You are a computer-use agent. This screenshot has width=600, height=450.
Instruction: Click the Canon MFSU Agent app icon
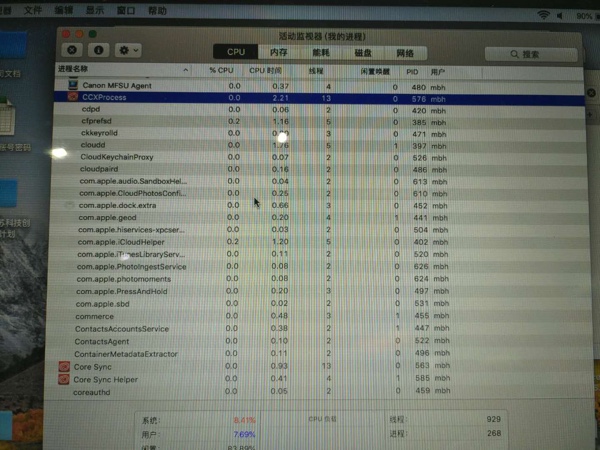pos(73,85)
